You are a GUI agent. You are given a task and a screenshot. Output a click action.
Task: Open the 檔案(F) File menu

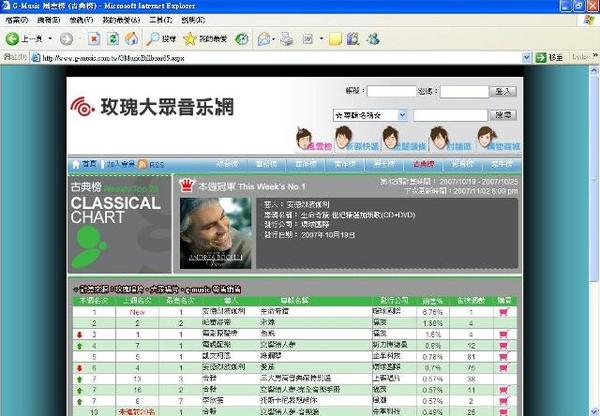point(17,20)
